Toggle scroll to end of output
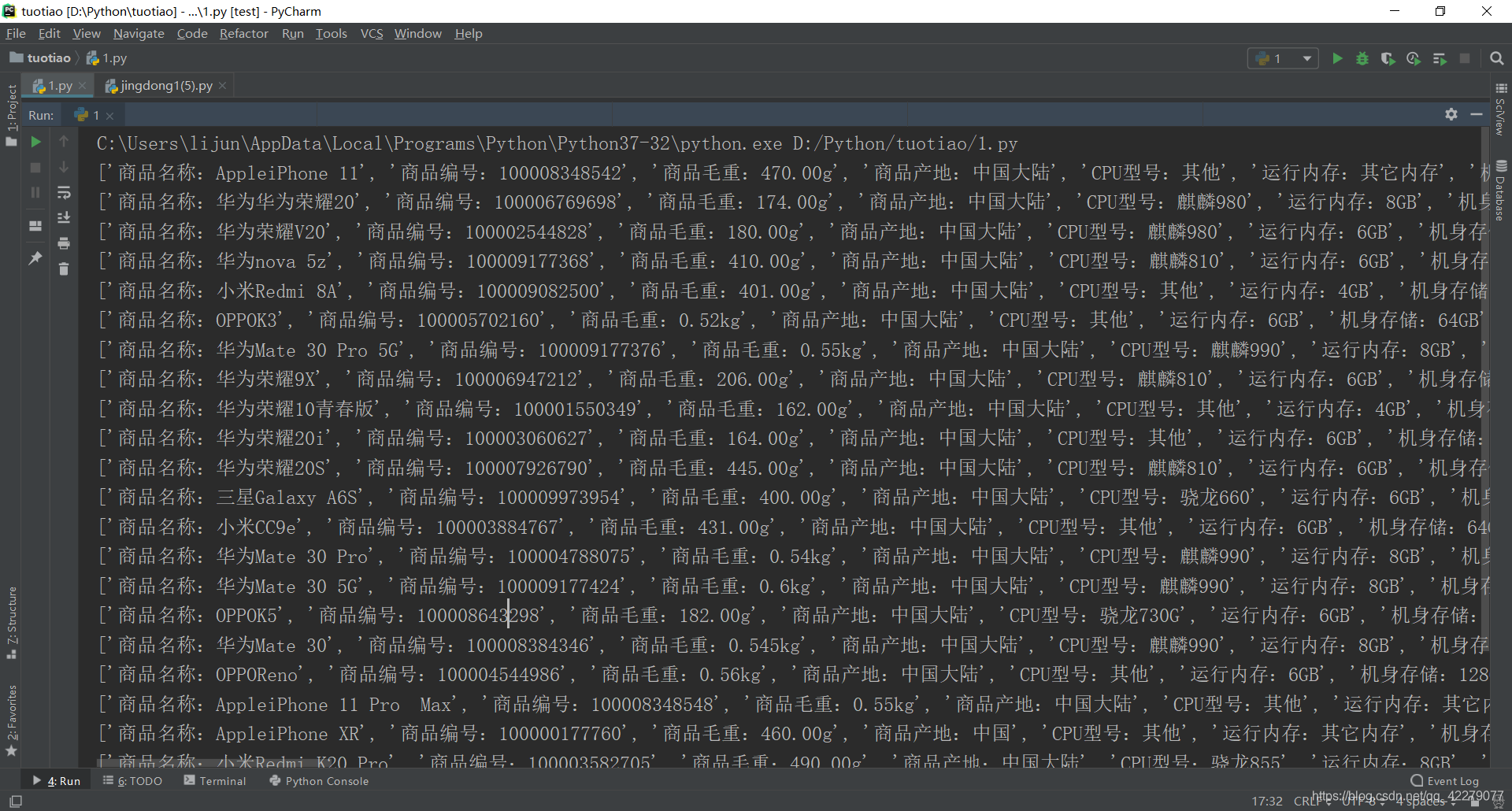 [64, 218]
